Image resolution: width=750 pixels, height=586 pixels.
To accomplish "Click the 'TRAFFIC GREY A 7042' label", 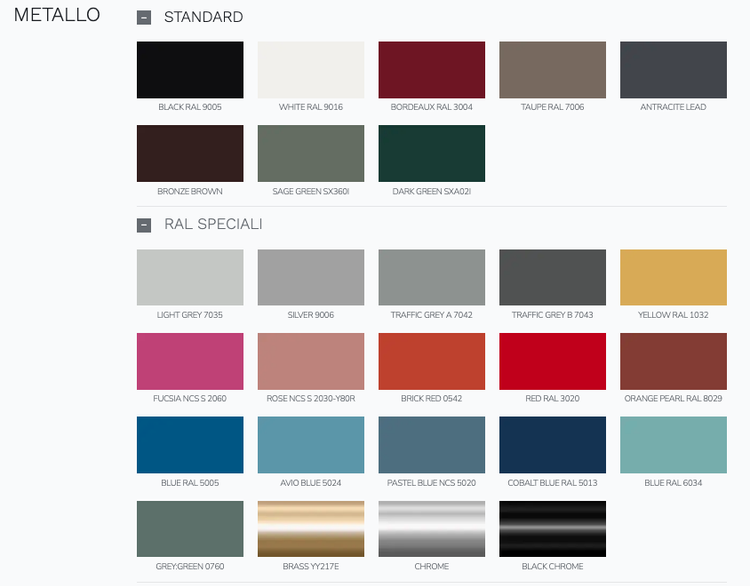I will 431,315.
